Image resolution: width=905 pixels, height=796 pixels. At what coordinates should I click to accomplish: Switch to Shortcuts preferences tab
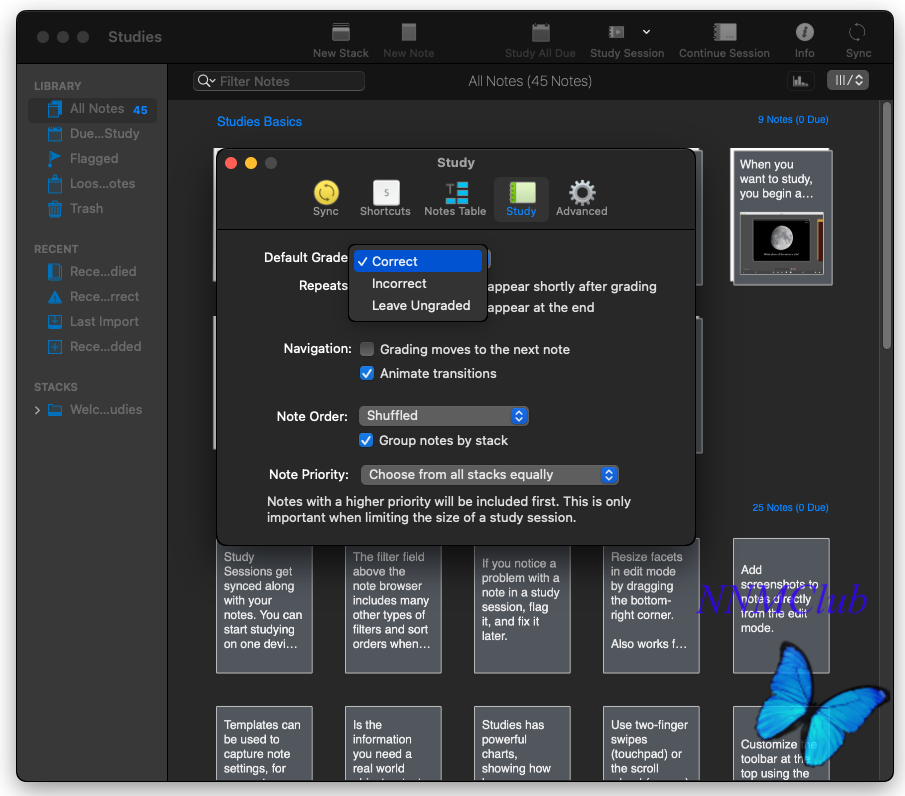(x=386, y=199)
